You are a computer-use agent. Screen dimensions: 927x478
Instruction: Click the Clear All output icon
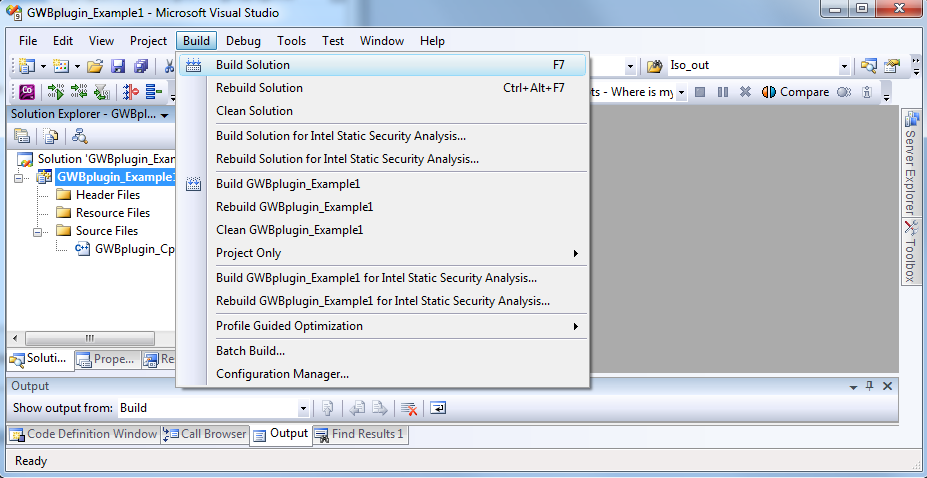coord(409,408)
